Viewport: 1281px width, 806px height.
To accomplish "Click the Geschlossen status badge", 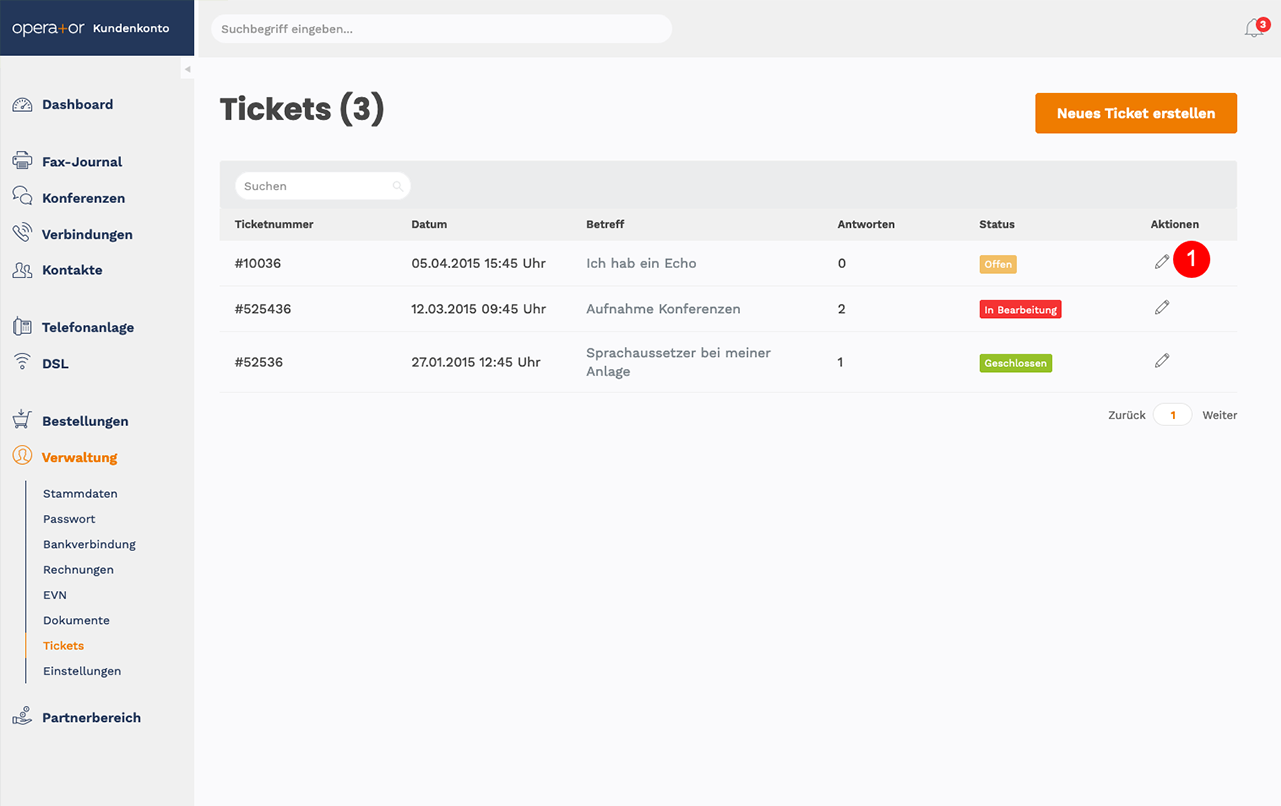I will pos(1015,363).
